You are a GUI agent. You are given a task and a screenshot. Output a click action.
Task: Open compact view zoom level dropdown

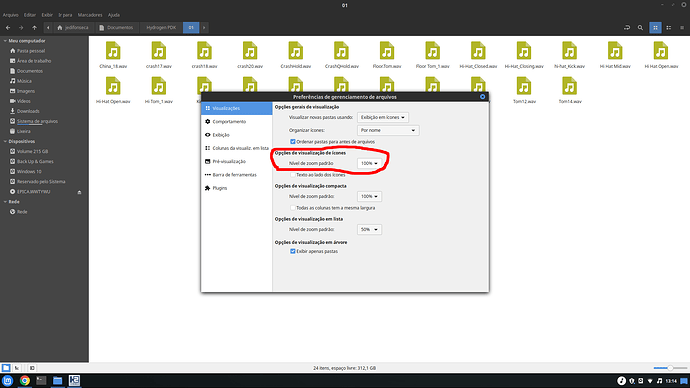(369, 196)
